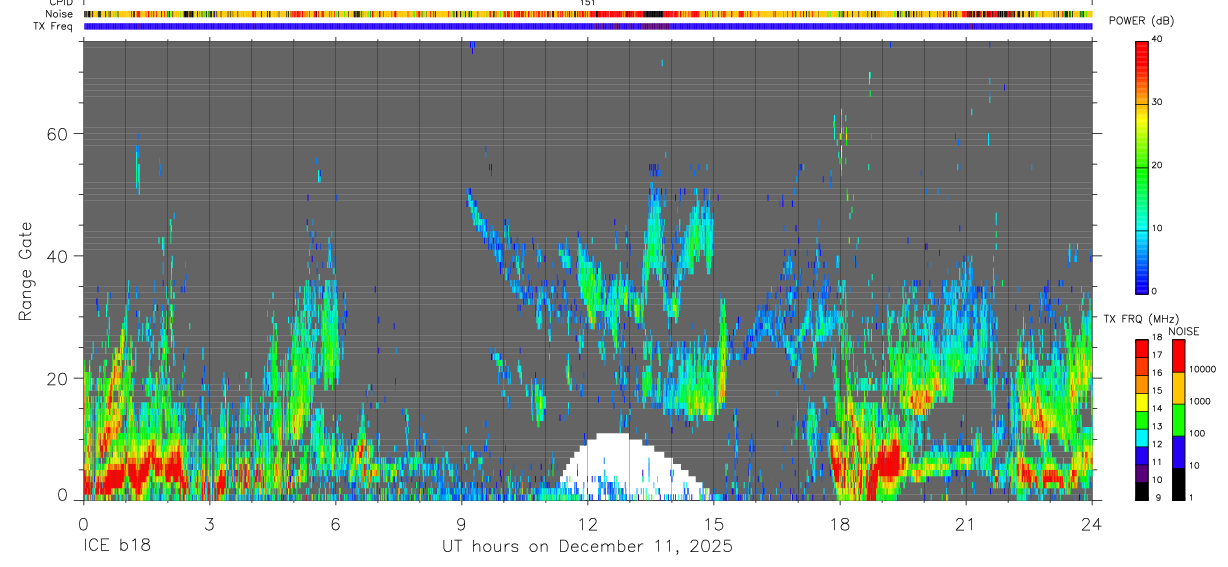Click the 60 range gate tick label

pyautogui.click(x=65, y=134)
